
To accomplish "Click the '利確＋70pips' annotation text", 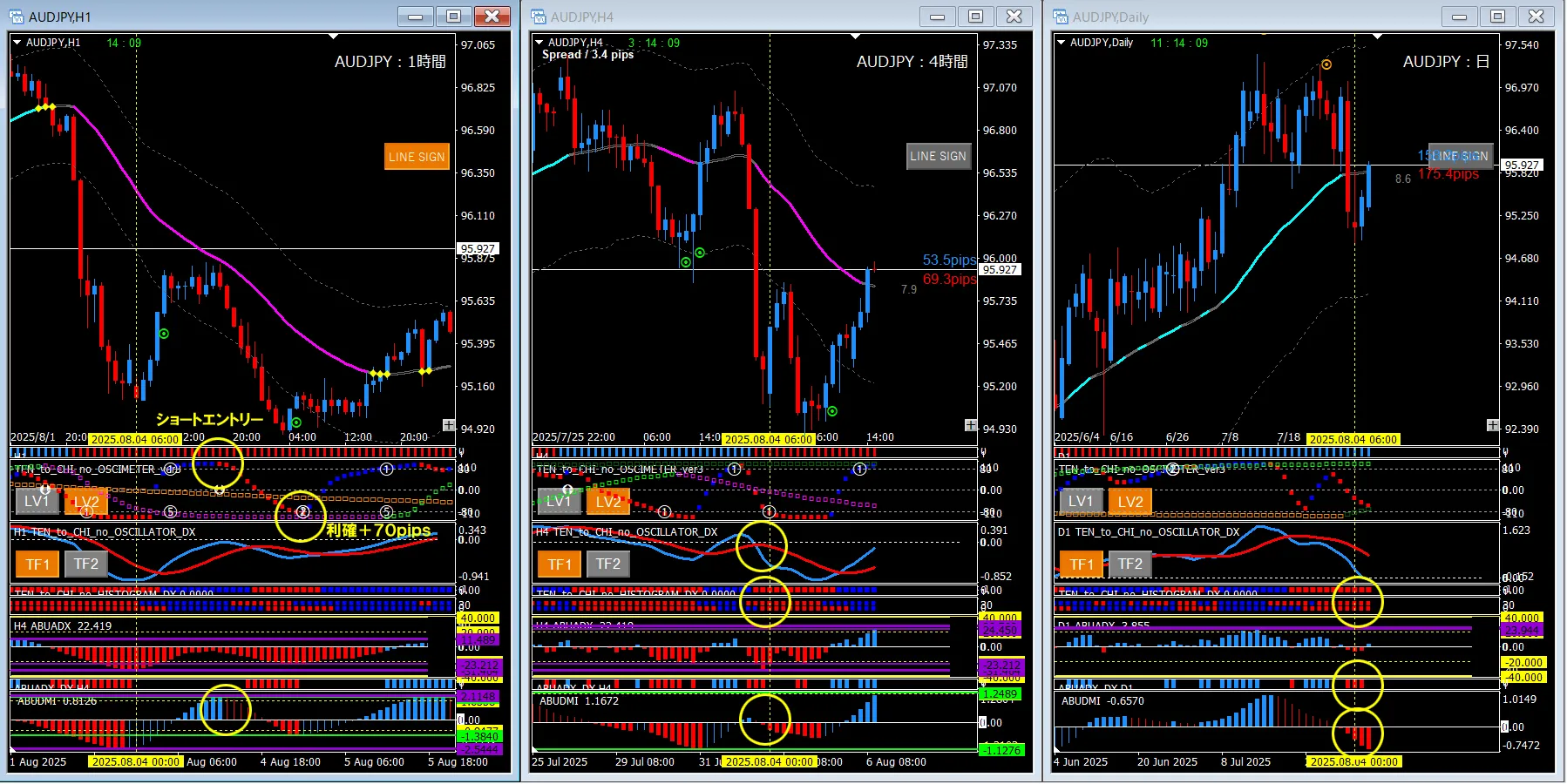I will tap(378, 530).
